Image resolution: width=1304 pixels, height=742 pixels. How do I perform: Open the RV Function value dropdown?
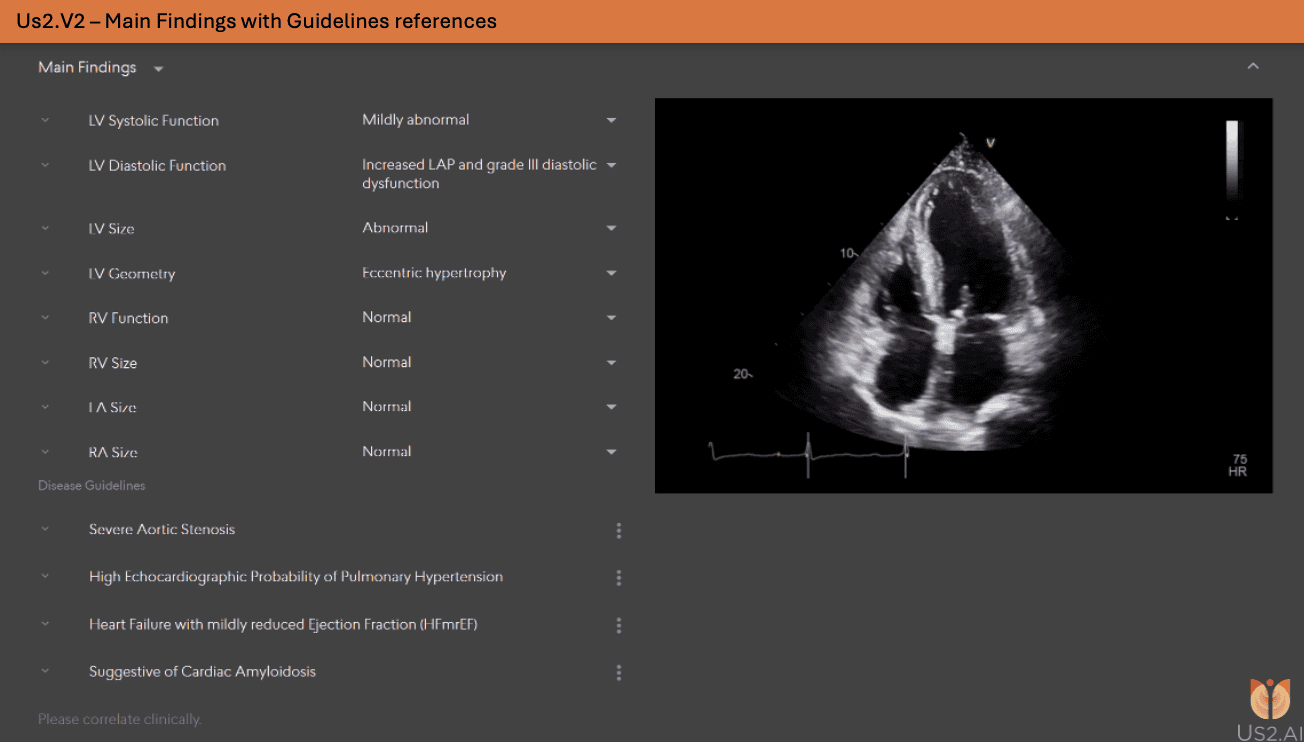coord(610,317)
